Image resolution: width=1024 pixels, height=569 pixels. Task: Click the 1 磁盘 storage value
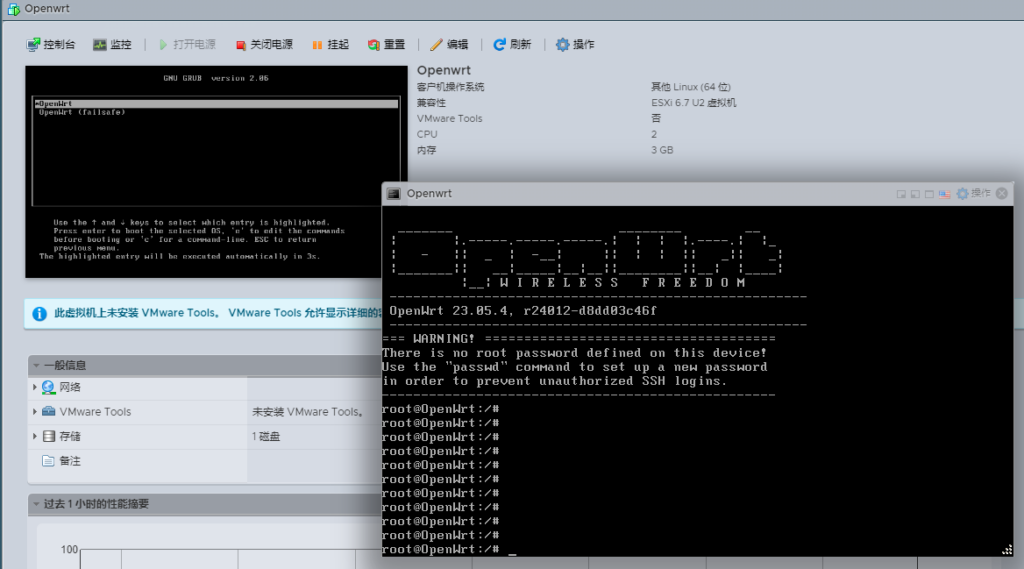(266, 436)
